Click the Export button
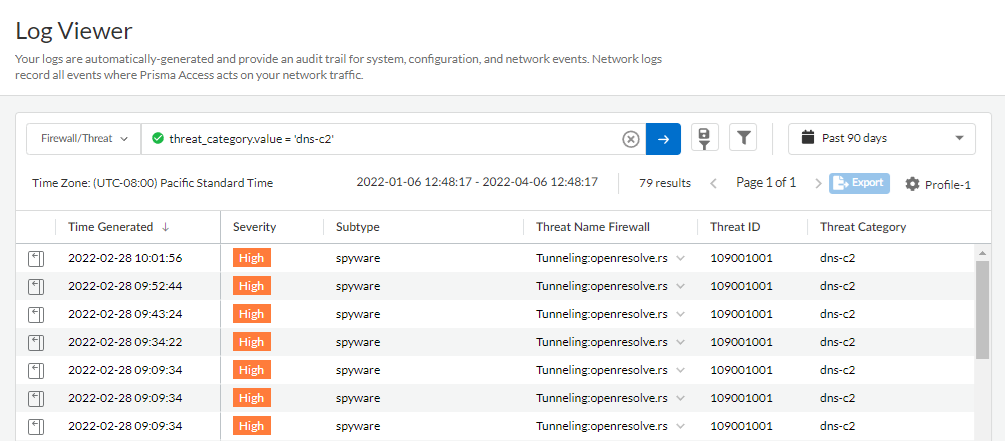 click(859, 183)
